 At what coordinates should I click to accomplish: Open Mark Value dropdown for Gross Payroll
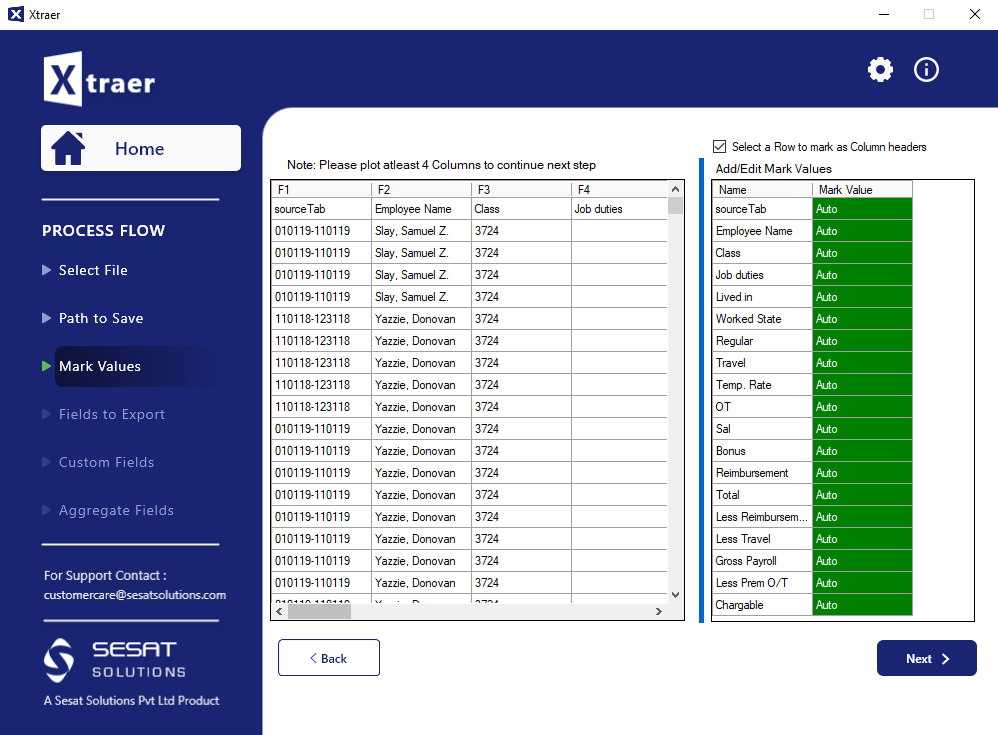pyautogui.click(x=862, y=561)
